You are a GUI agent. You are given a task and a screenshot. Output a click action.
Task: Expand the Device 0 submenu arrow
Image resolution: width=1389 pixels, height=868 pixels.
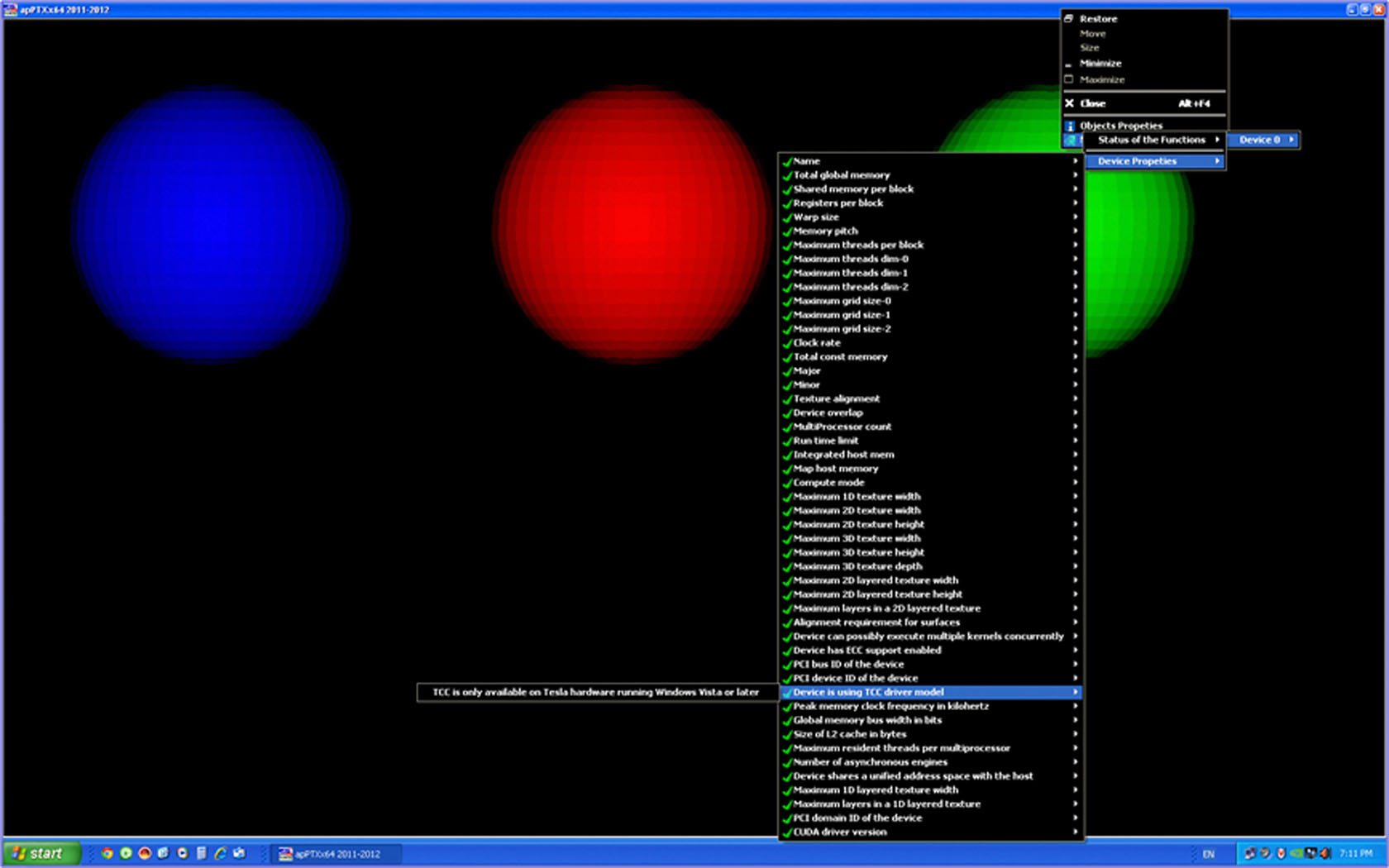(x=1291, y=140)
